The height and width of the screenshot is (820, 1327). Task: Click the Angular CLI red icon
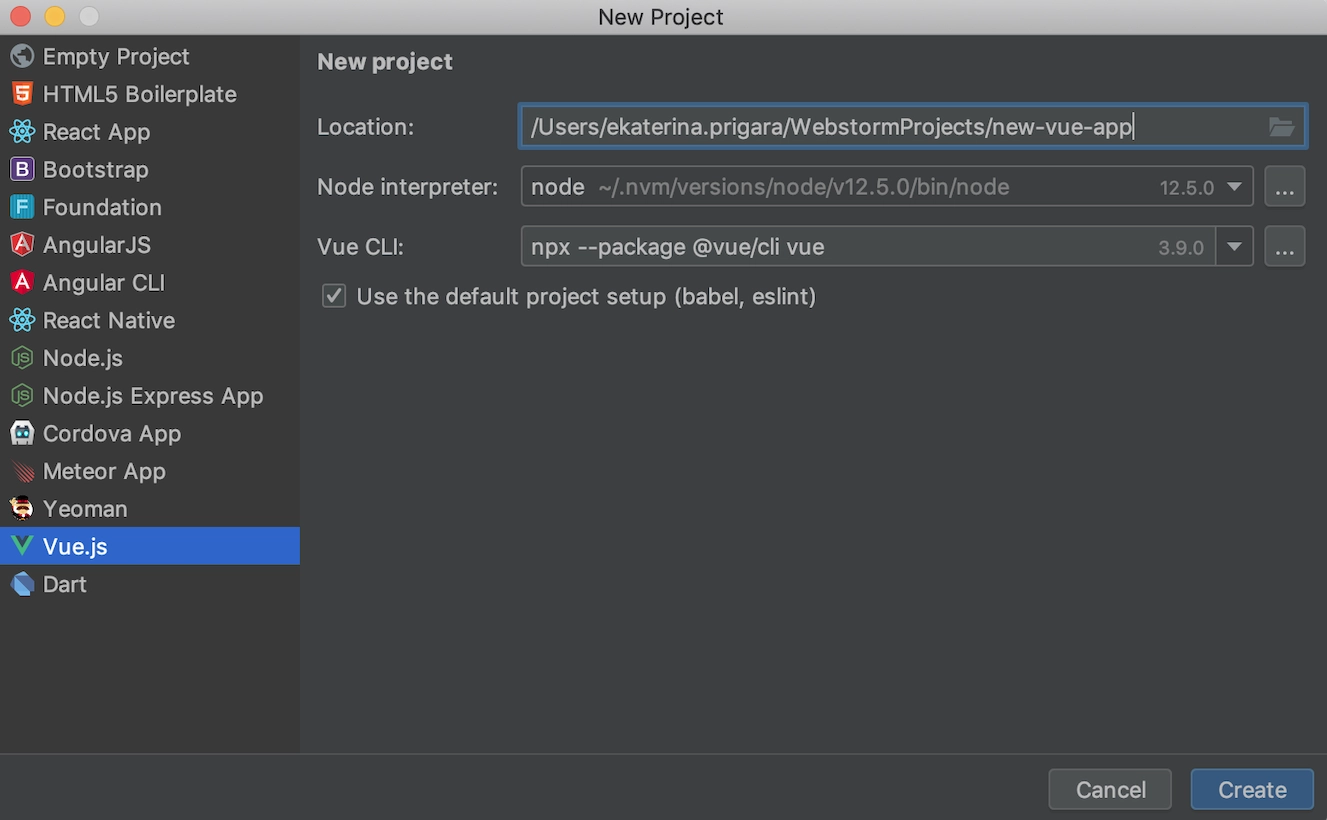click(21, 282)
